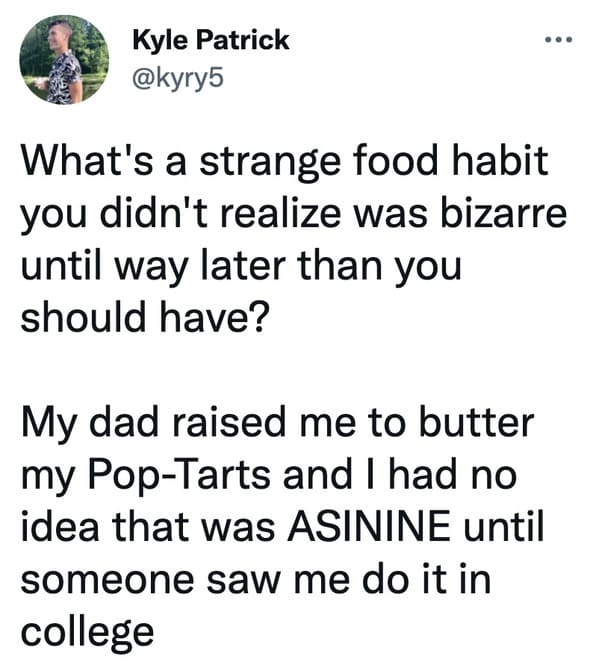Click the word bizarre in the question

point(504,212)
